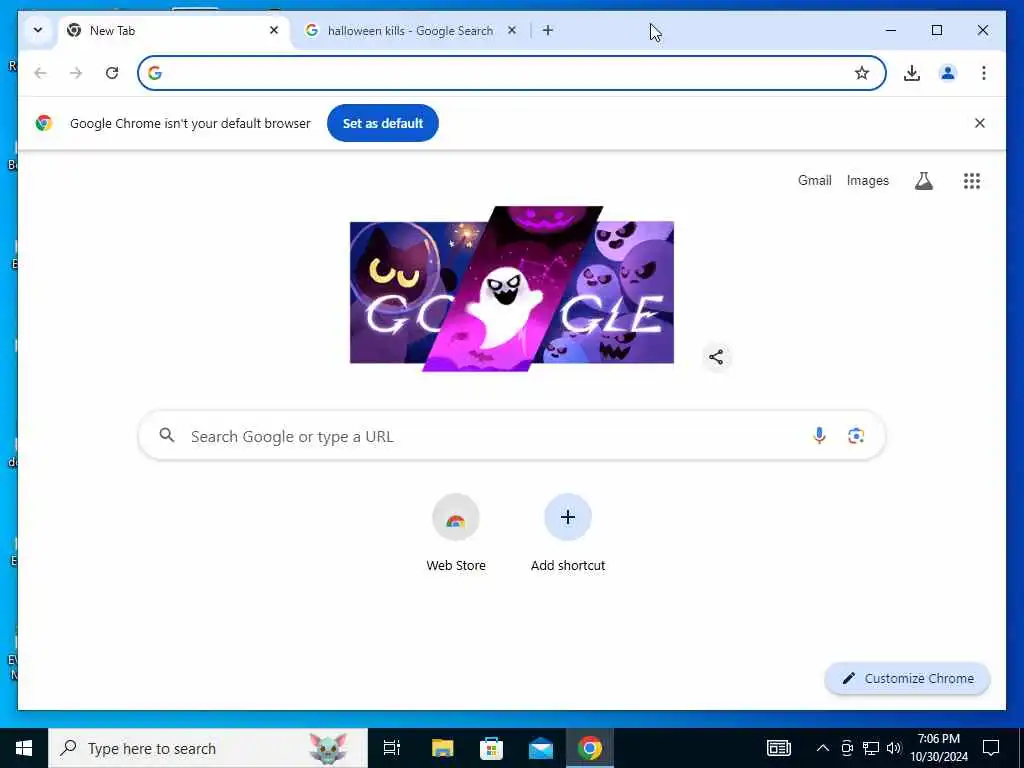Viewport: 1024px width, 768px height.
Task: Open the Web Store shortcut
Action: 456,534
